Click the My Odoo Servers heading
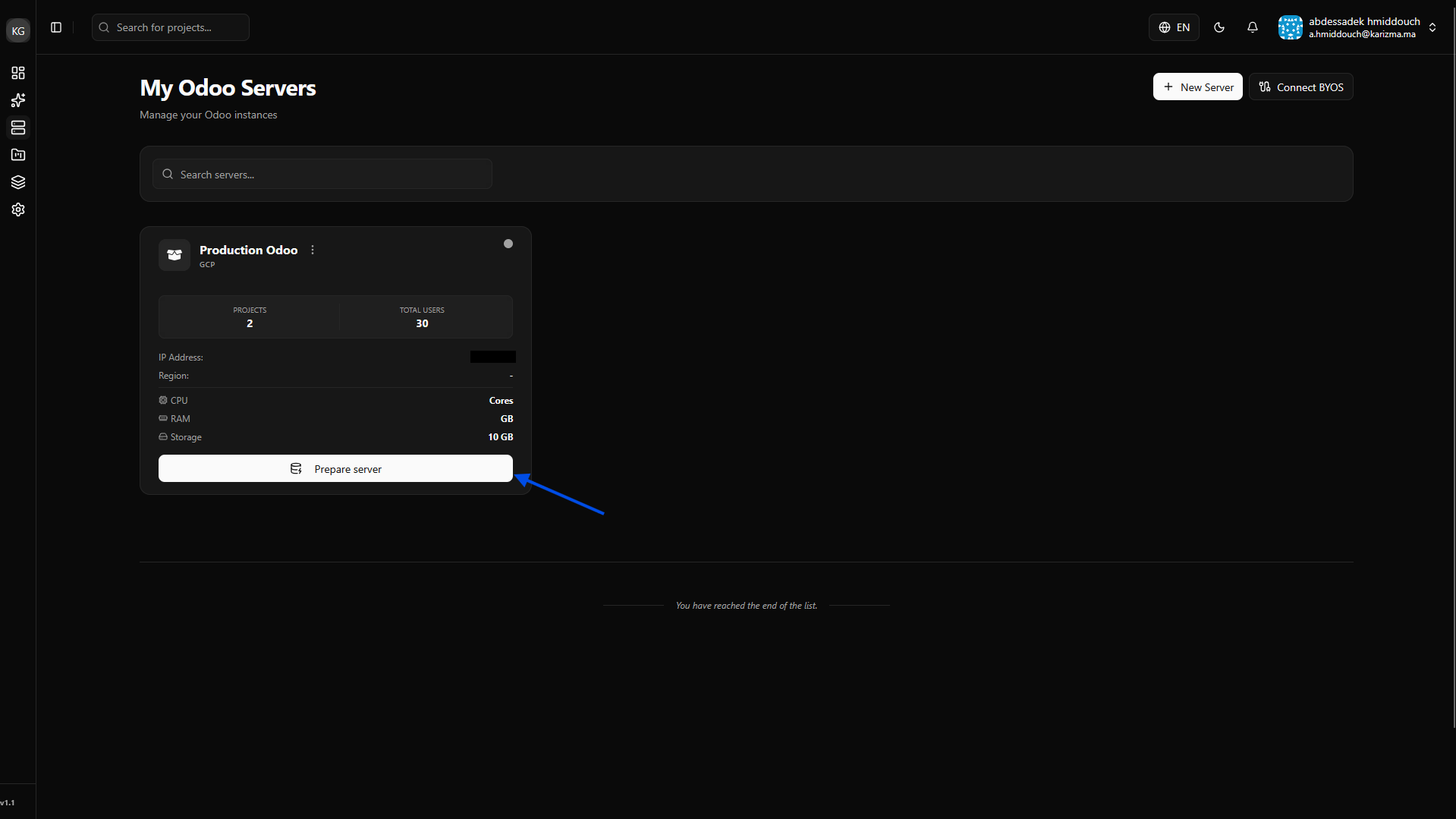The width and height of the screenshot is (1456, 819). [x=228, y=88]
